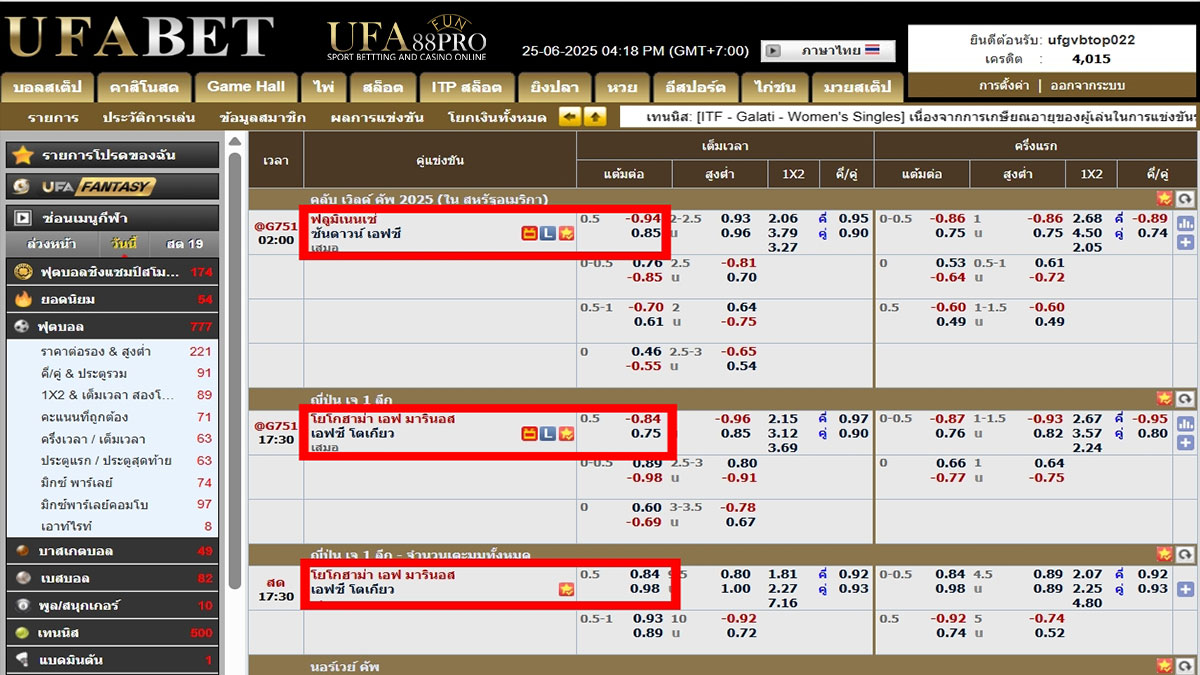The image size is (1200, 675).
Task: Favorite the Yokohama @G751 match star
Action: 566,433
